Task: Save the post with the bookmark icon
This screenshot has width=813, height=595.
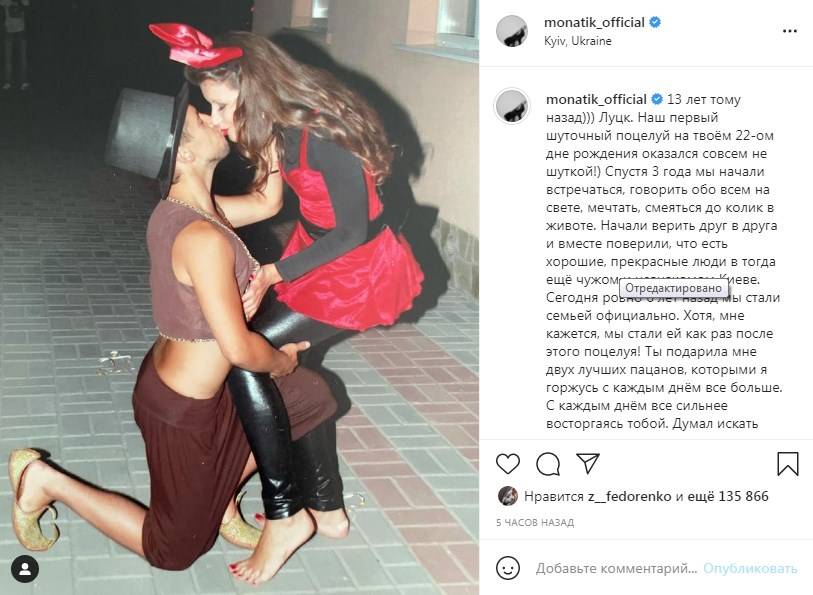Action: (788, 463)
